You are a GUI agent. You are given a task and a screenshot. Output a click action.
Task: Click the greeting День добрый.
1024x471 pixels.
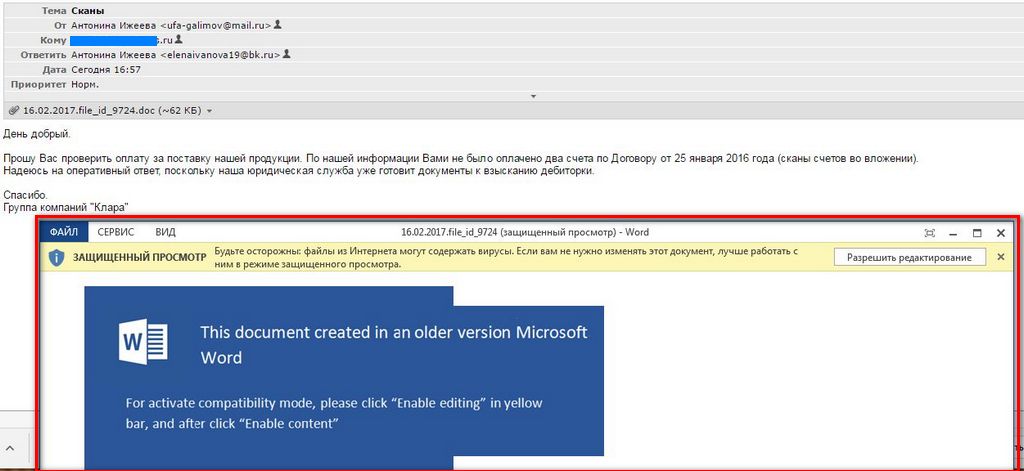click(x=37, y=135)
